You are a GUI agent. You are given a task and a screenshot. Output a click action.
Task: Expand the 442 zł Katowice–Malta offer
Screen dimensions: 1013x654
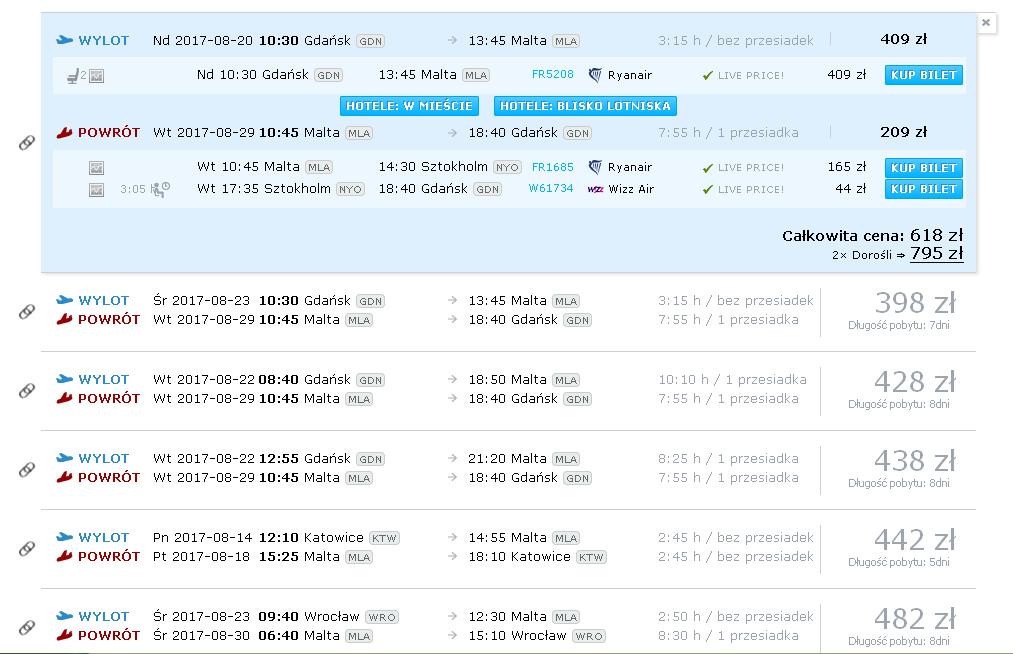tap(508, 548)
